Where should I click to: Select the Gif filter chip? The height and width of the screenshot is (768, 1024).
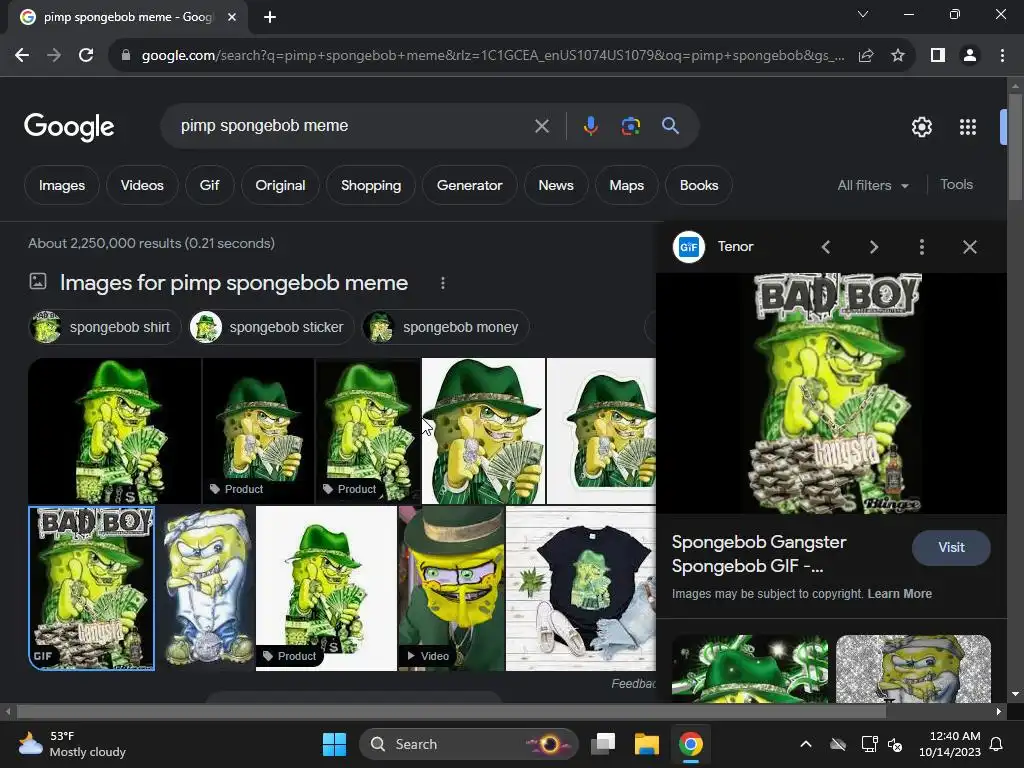coord(209,185)
